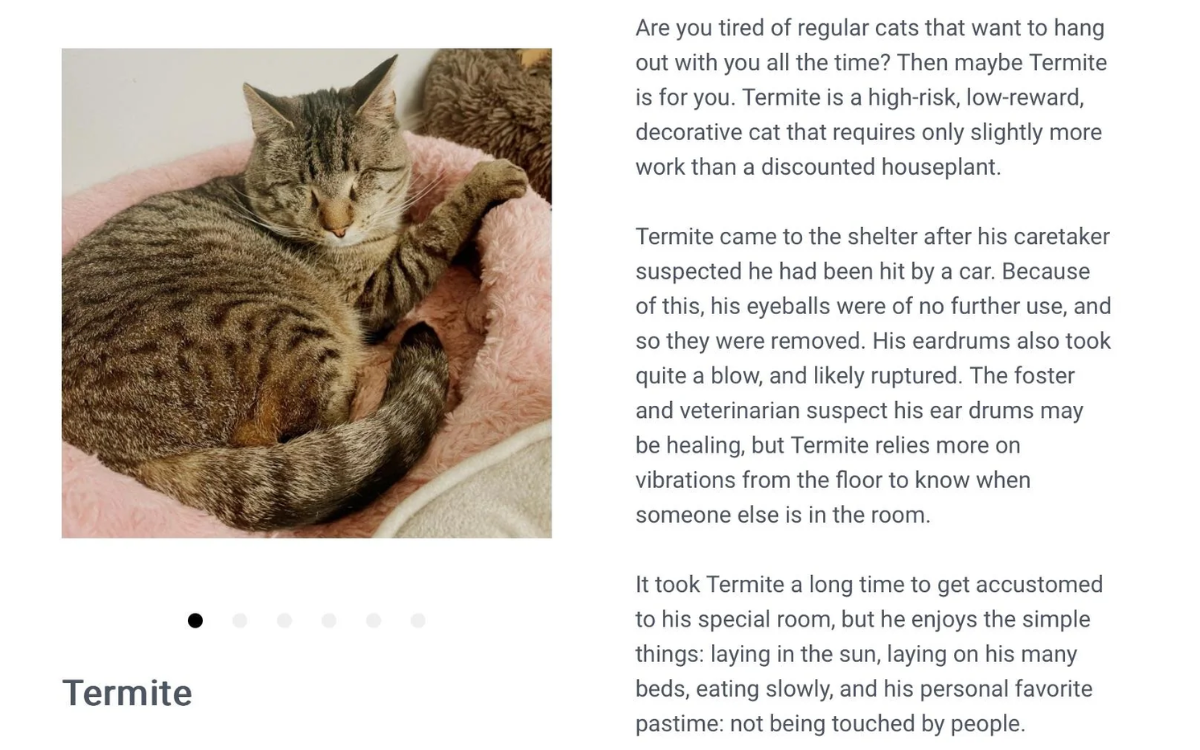This screenshot has height=750, width=1200.
Task: Click the currently active black dot
Action: click(196, 620)
